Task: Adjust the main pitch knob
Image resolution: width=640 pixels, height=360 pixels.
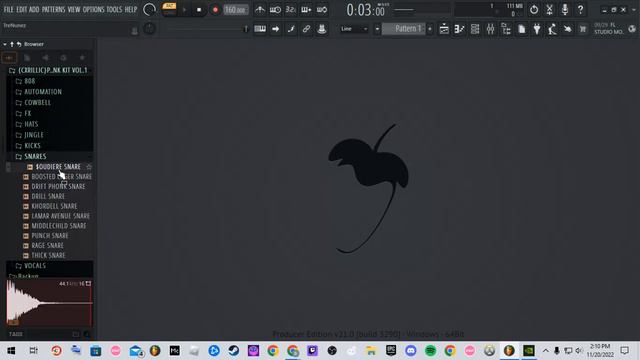Action: point(149,29)
